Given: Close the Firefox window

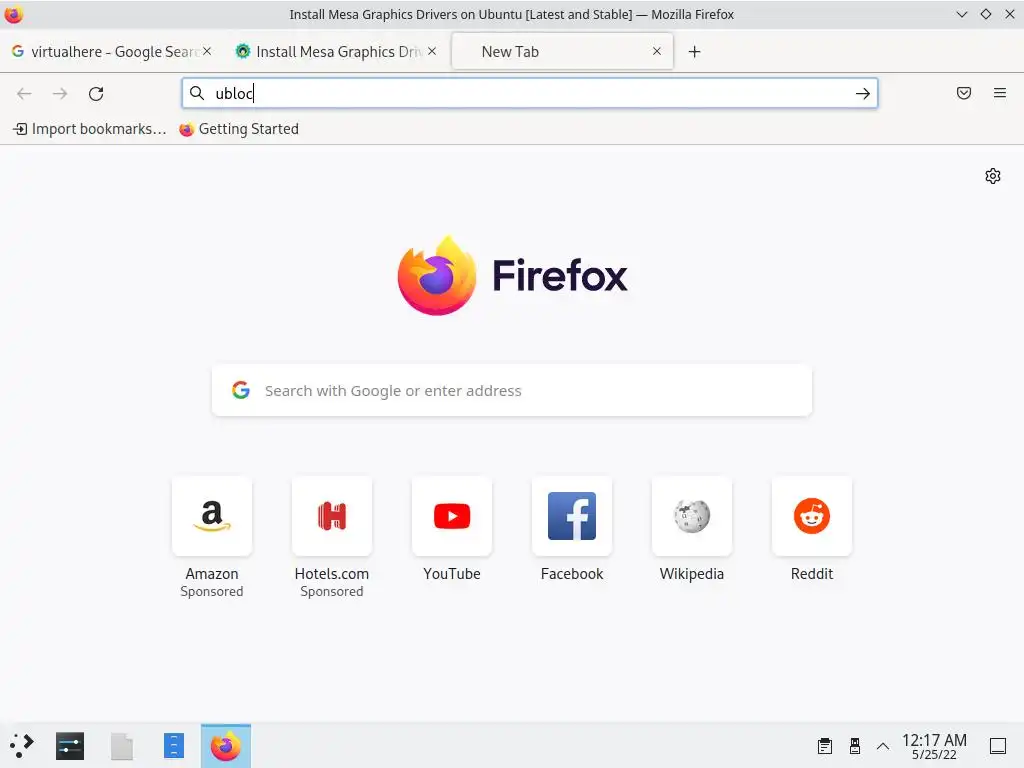Looking at the screenshot, I should [1010, 14].
